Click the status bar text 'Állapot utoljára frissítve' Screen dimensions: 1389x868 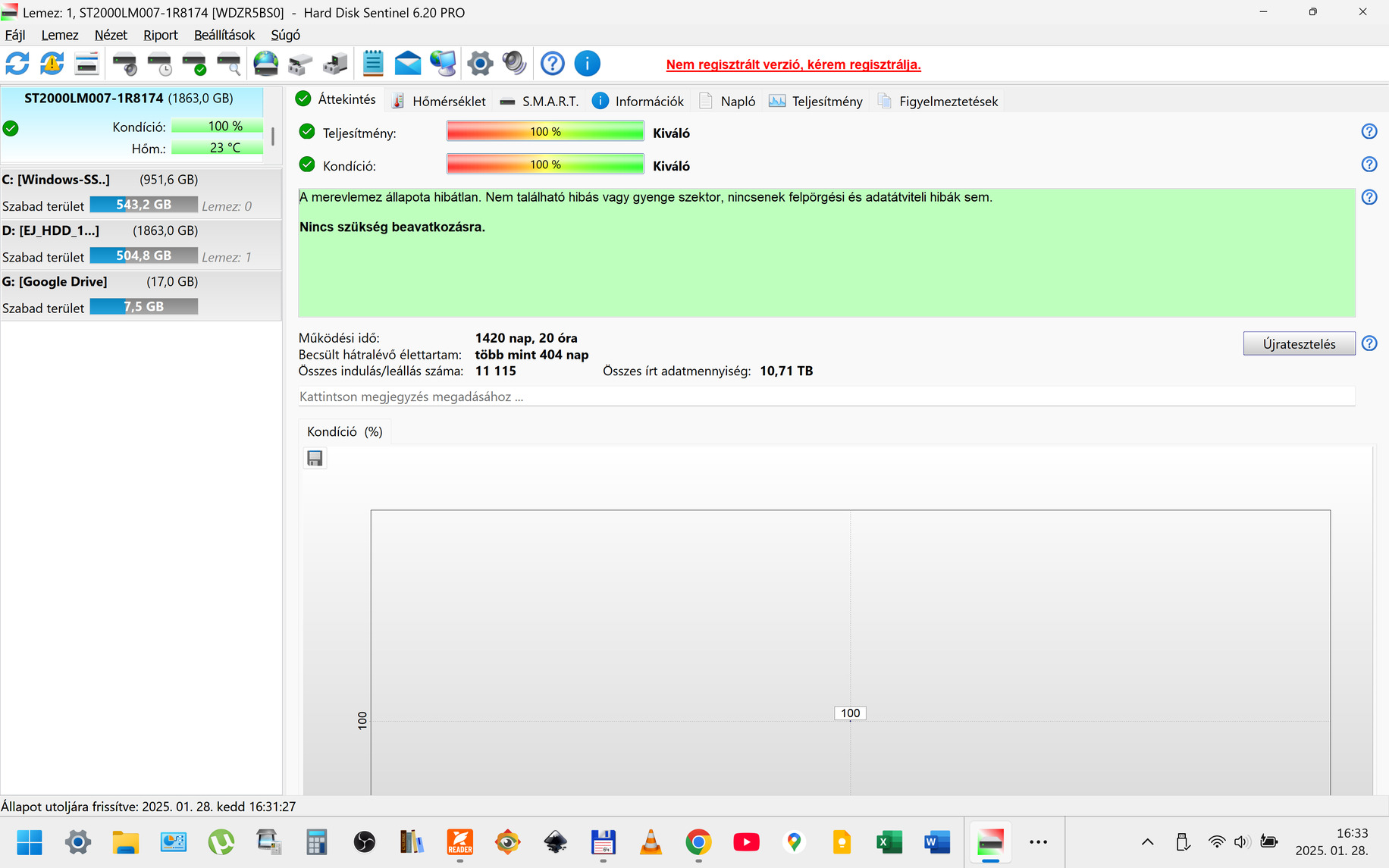pyautogui.click(x=149, y=807)
